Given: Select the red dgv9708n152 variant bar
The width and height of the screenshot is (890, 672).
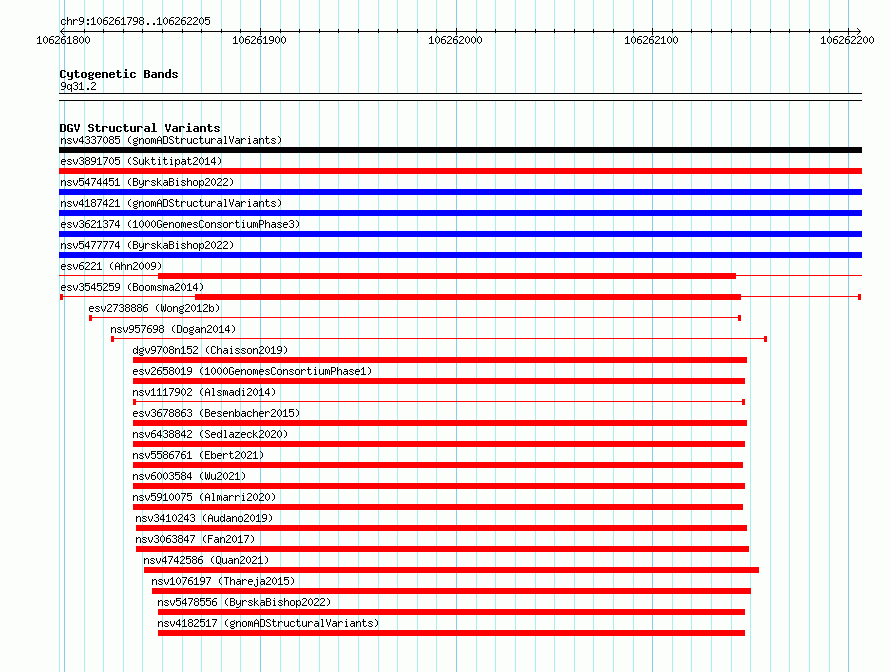Looking at the screenshot, I should point(440,360).
